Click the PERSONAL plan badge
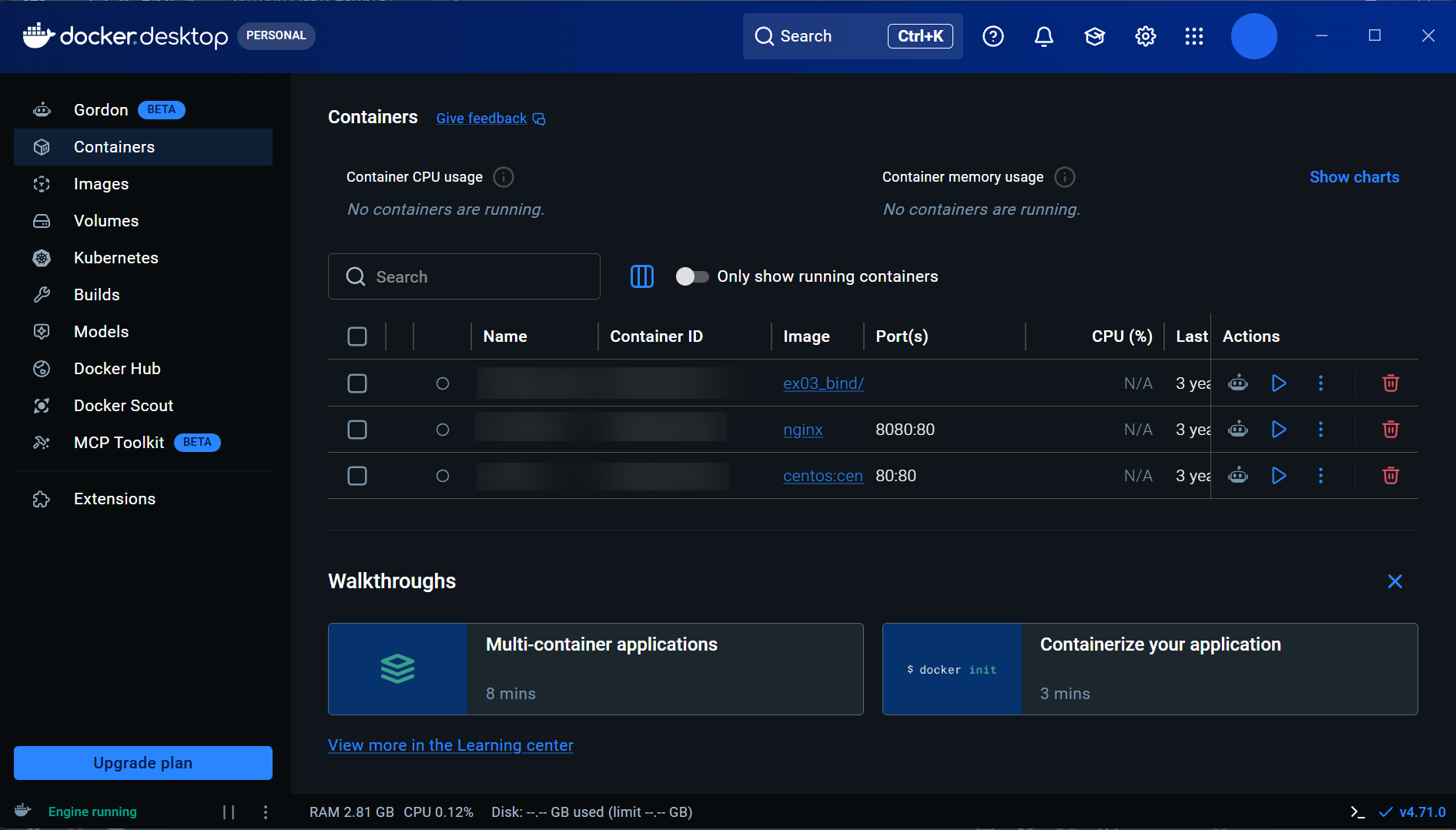The image size is (1456, 830). click(276, 35)
